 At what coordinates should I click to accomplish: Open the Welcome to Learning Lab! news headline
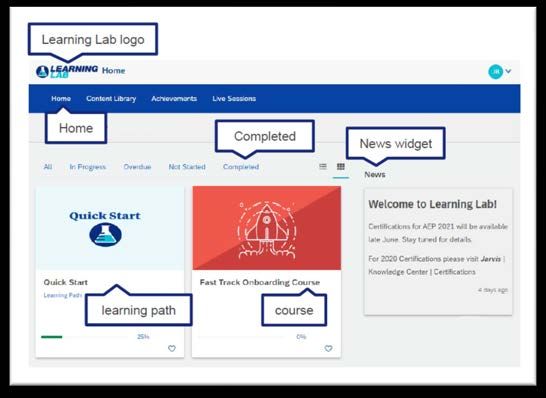coord(432,204)
